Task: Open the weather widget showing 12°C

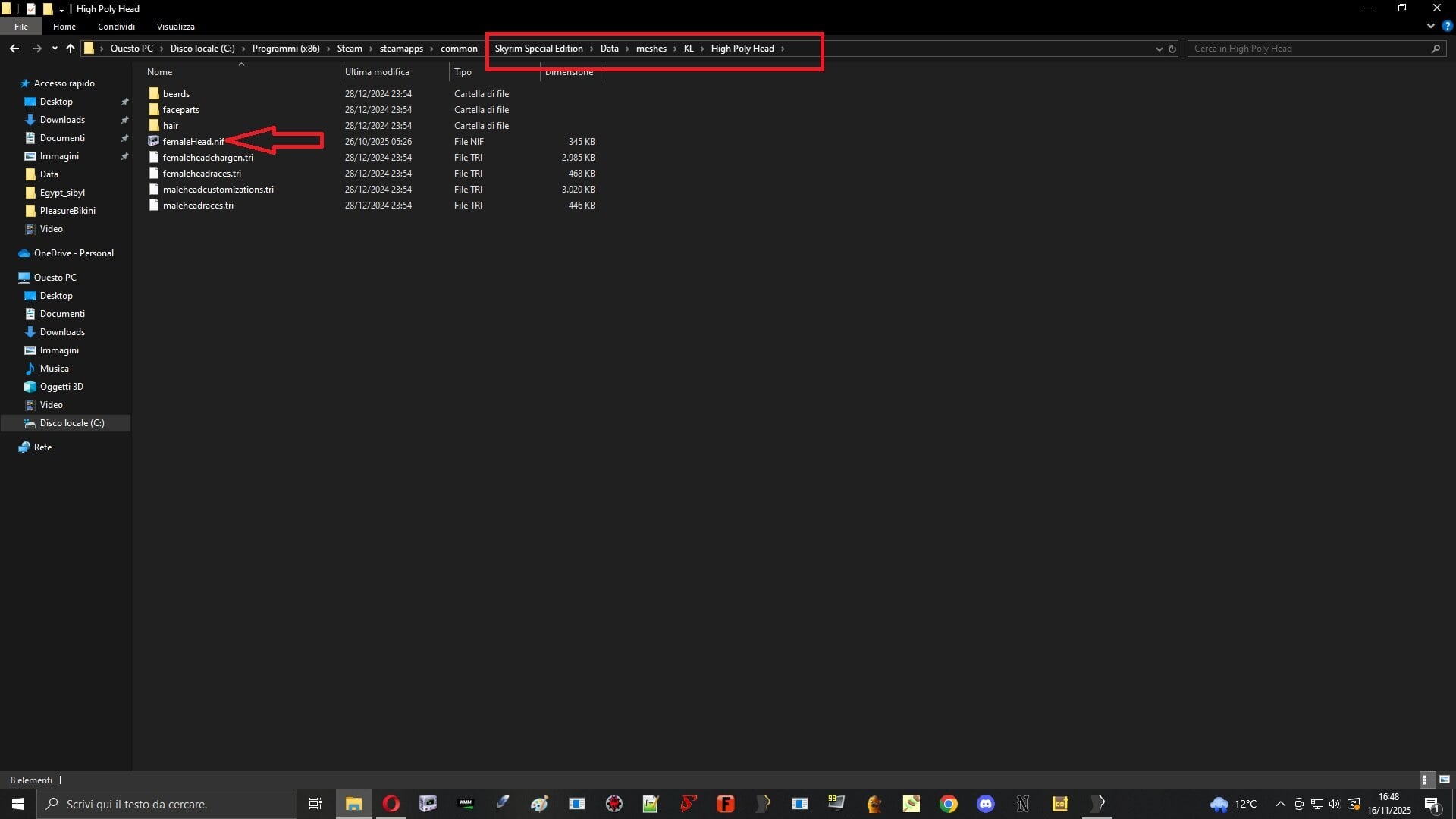Action: click(x=1234, y=804)
